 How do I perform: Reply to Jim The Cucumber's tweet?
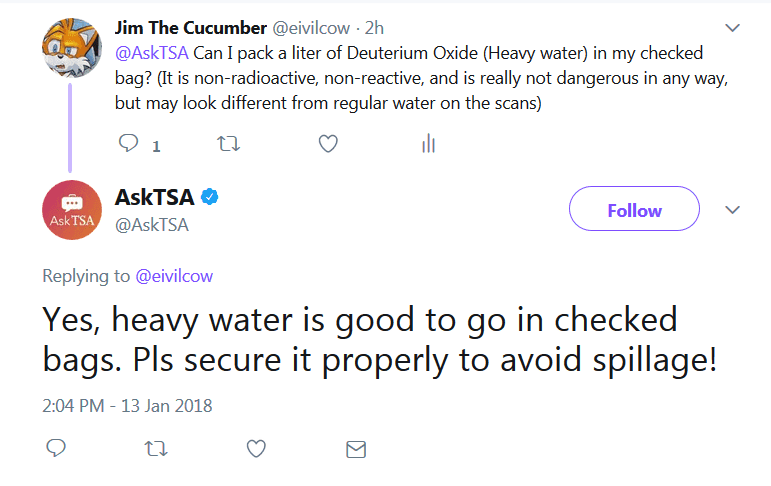(x=128, y=145)
